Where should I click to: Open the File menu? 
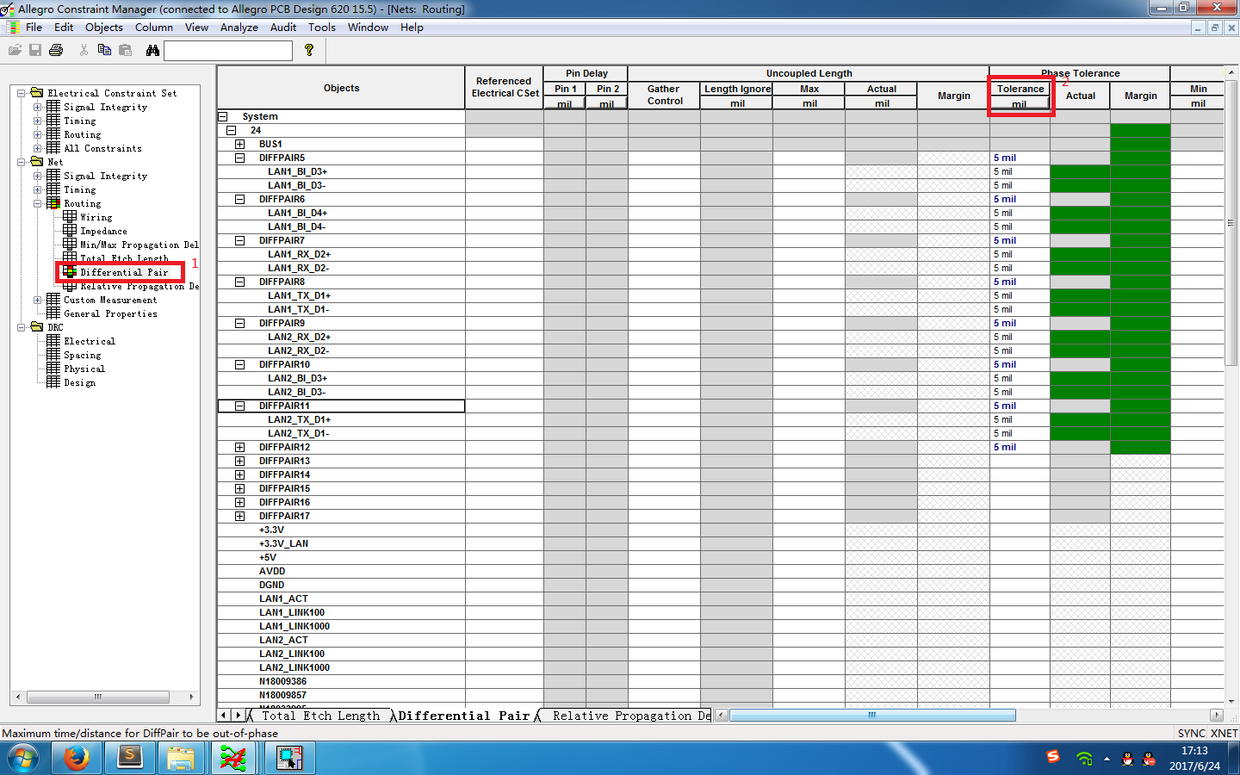click(34, 27)
